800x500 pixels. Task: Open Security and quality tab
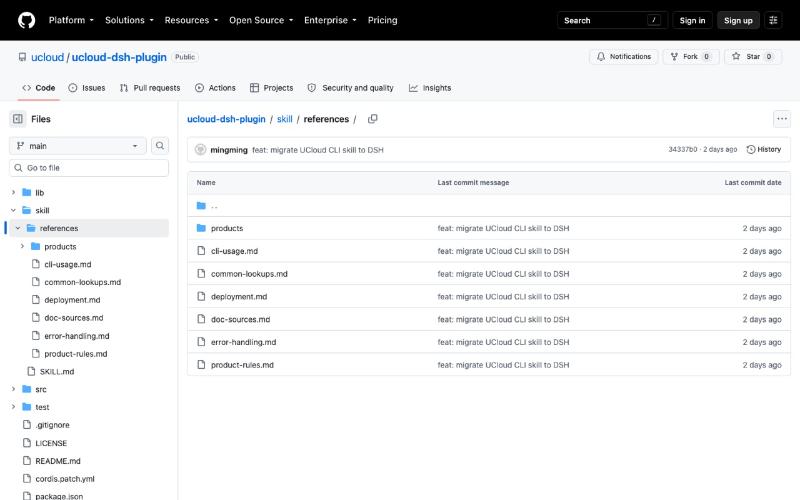click(351, 88)
